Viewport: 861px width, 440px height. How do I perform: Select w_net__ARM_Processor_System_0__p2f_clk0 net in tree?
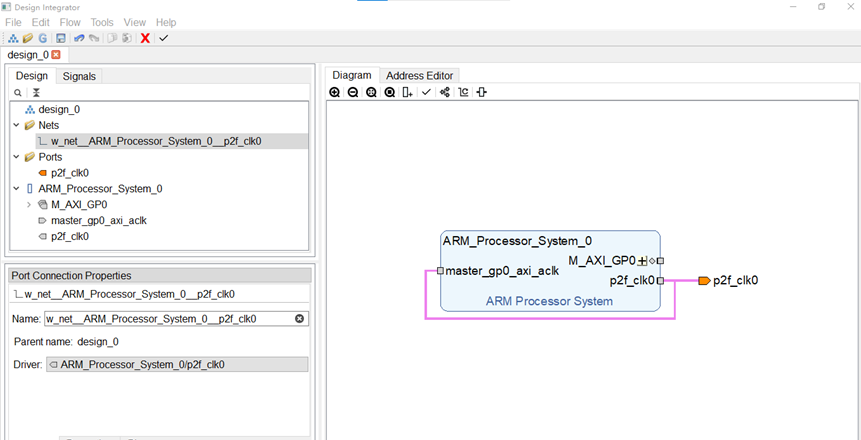156,141
